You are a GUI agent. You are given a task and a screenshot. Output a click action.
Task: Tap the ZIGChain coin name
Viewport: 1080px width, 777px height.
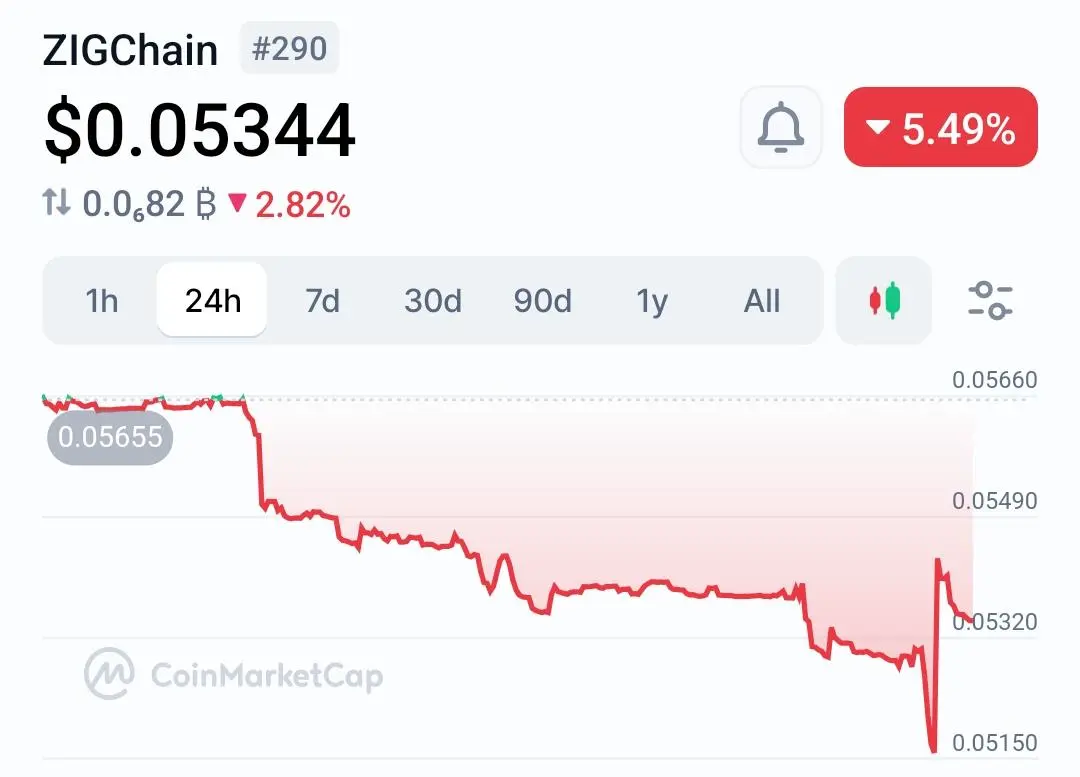(130, 50)
